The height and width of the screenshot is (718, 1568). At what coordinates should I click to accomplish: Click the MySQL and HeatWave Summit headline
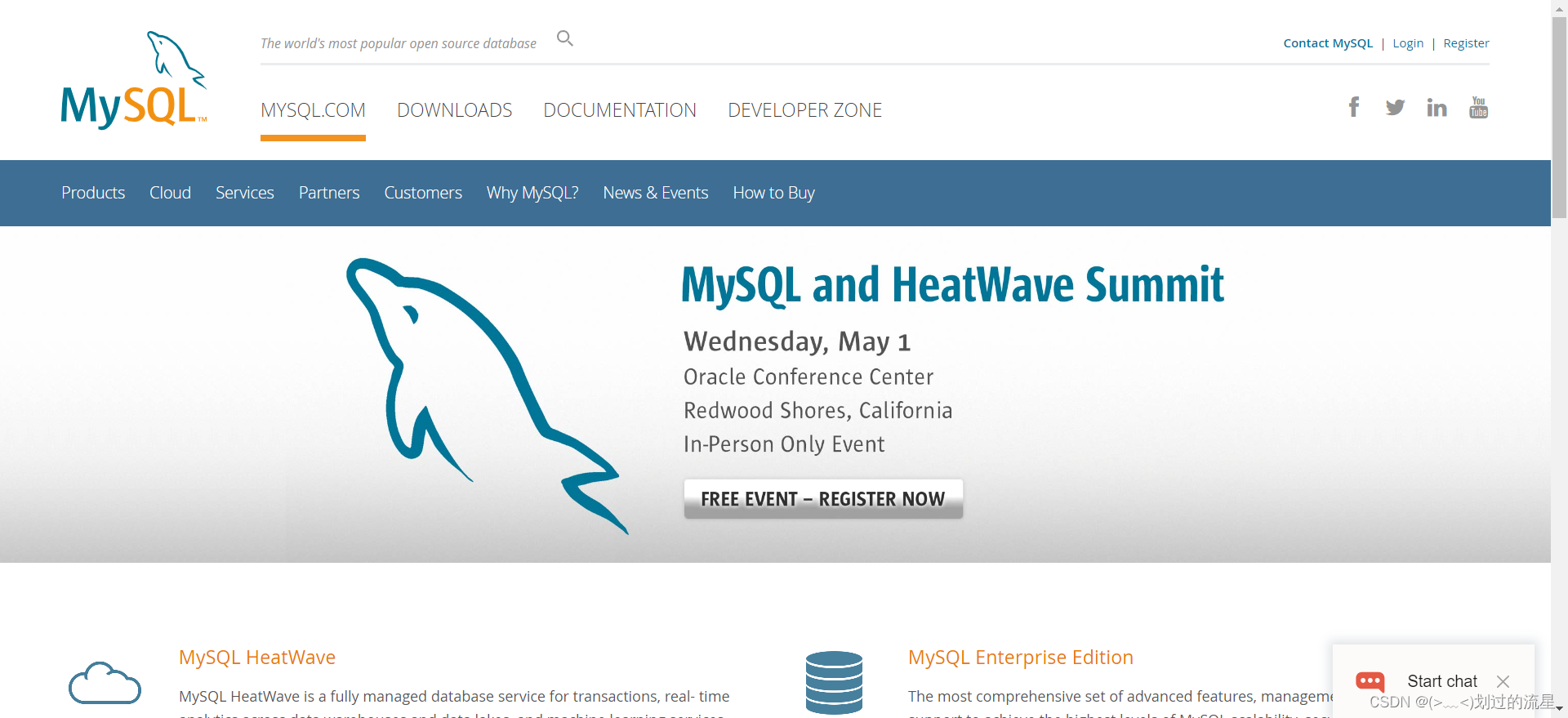click(x=953, y=285)
